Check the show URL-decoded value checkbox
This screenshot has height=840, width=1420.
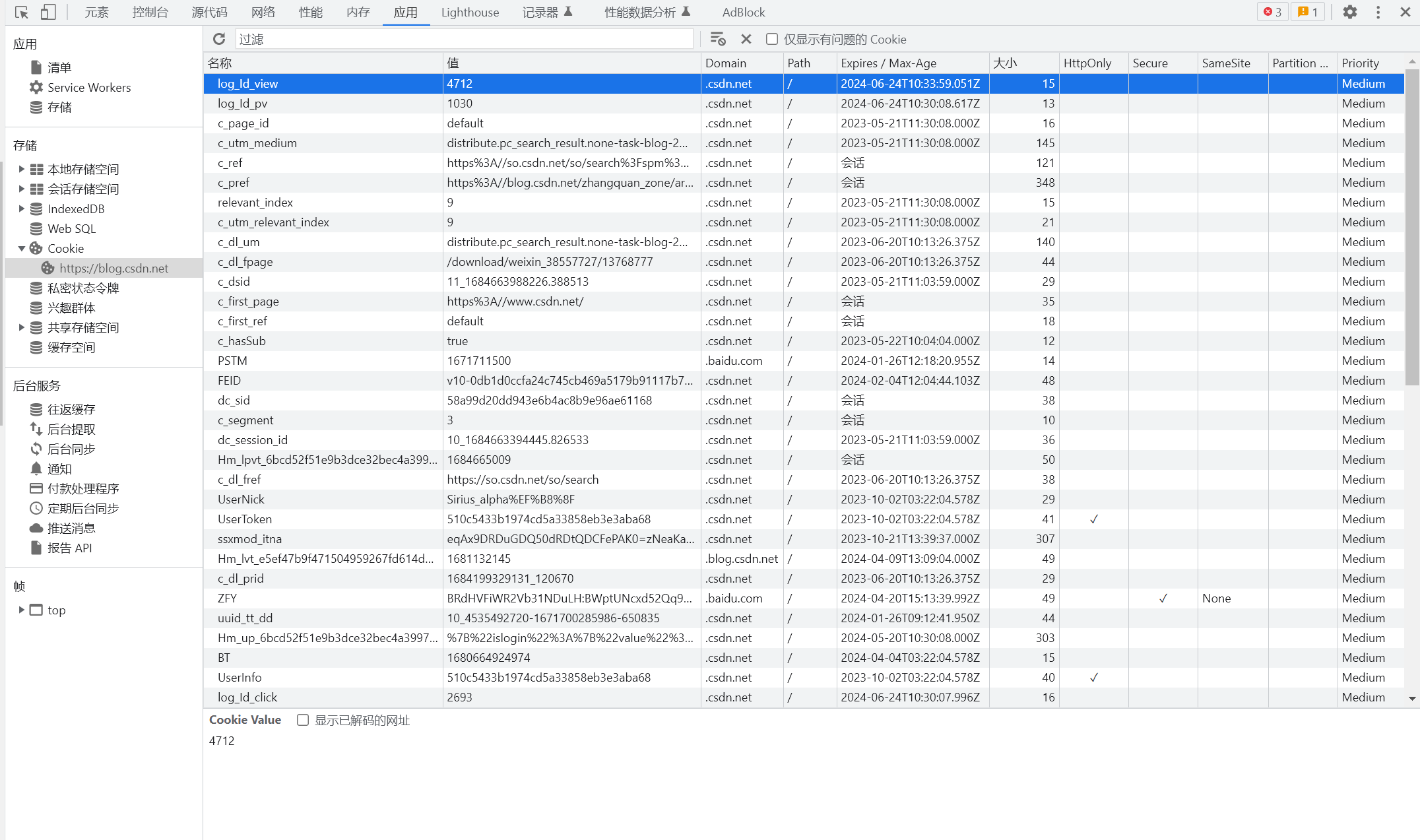click(303, 720)
